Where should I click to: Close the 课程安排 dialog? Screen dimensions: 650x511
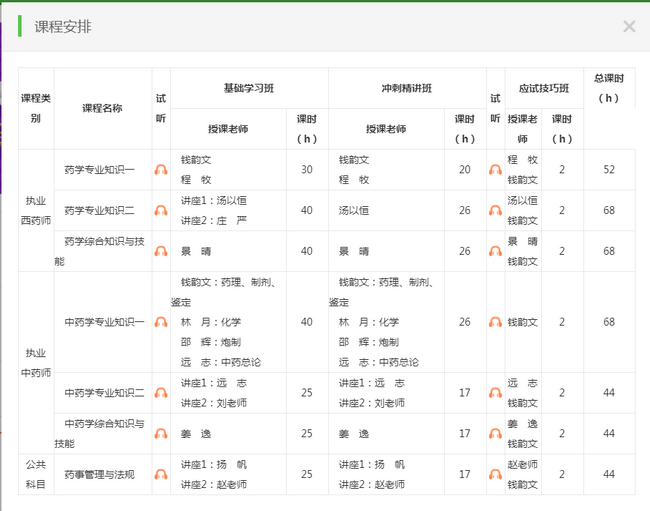(629, 26)
